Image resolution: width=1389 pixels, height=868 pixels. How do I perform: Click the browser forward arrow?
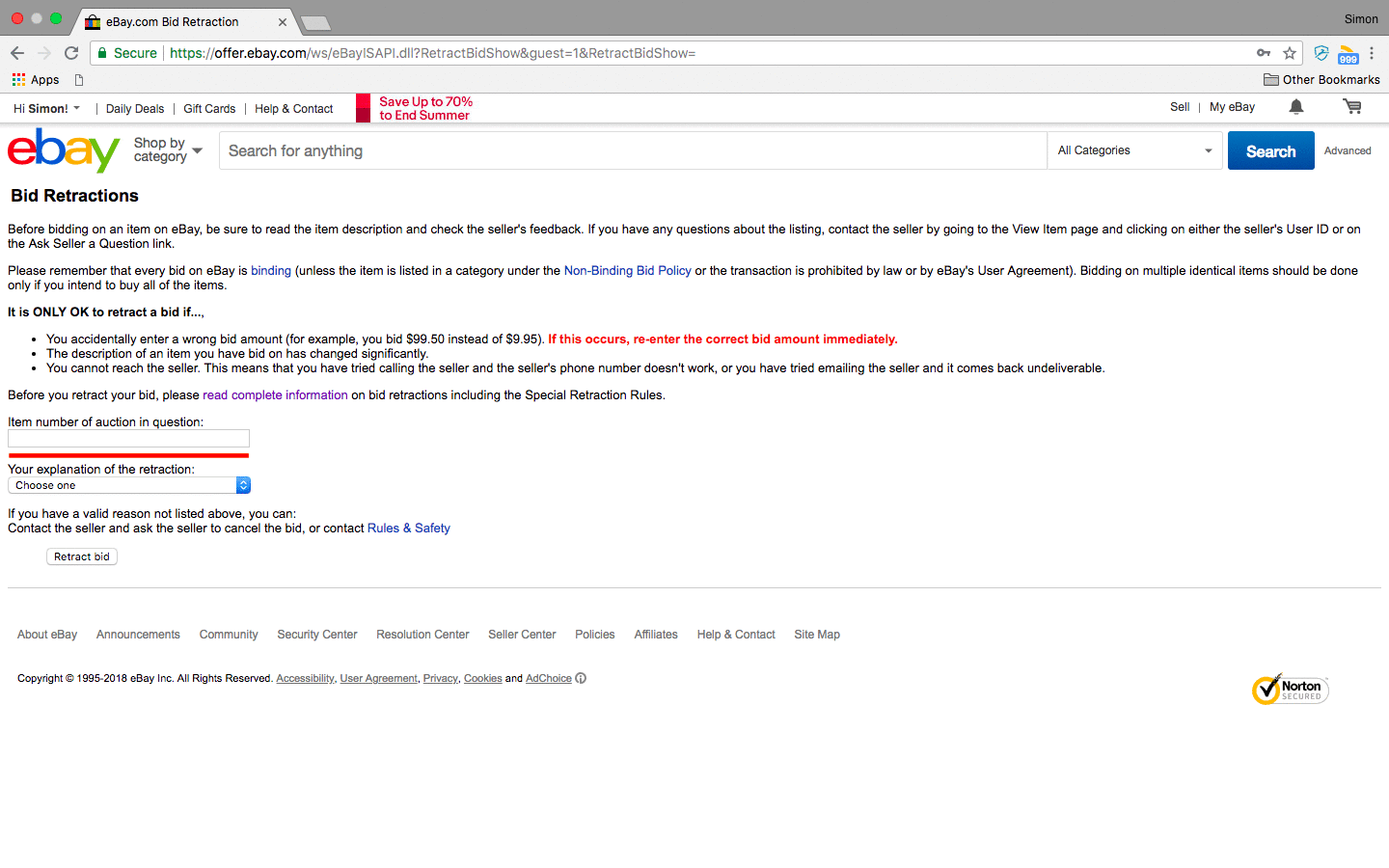point(44,53)
